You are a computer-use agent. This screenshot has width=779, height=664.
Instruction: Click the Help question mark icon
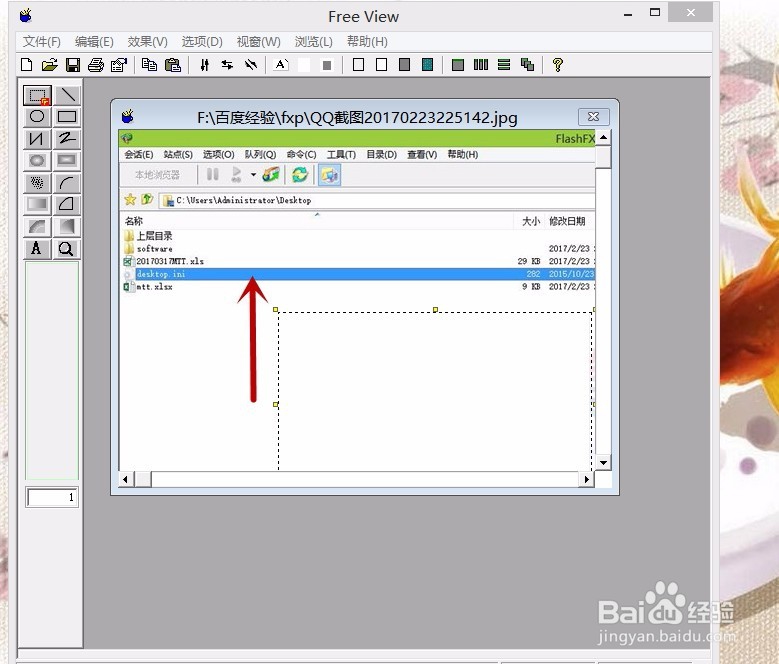click(557, 65)
